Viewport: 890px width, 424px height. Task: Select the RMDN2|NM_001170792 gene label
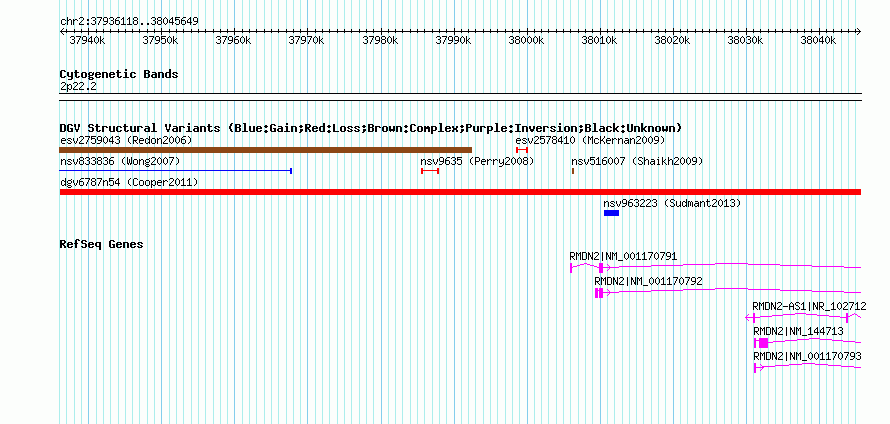[648, 281]
